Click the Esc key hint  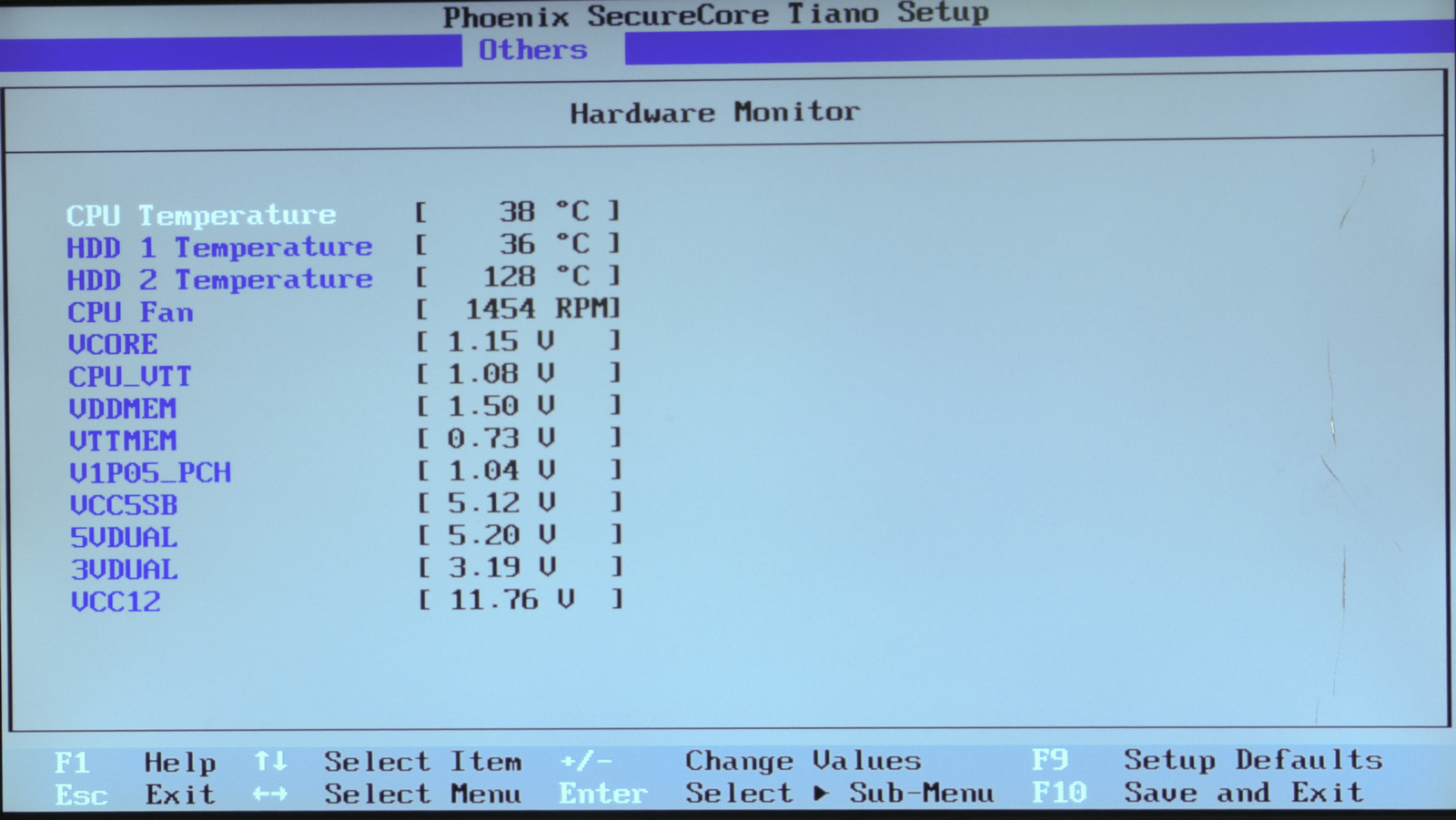click(81, 795)
